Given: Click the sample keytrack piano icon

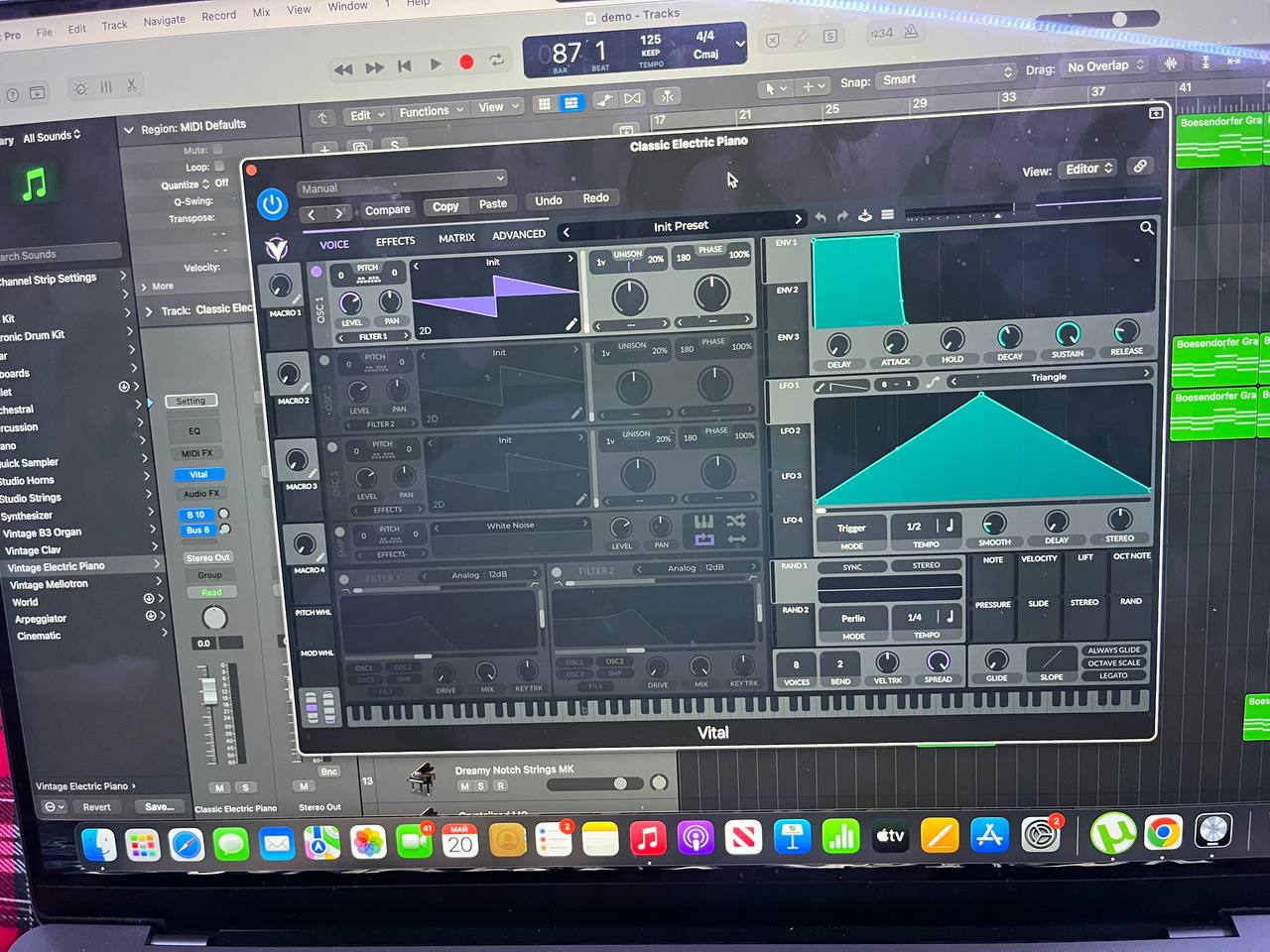Looking at the screenshot, I should click(x=703, y=522).
